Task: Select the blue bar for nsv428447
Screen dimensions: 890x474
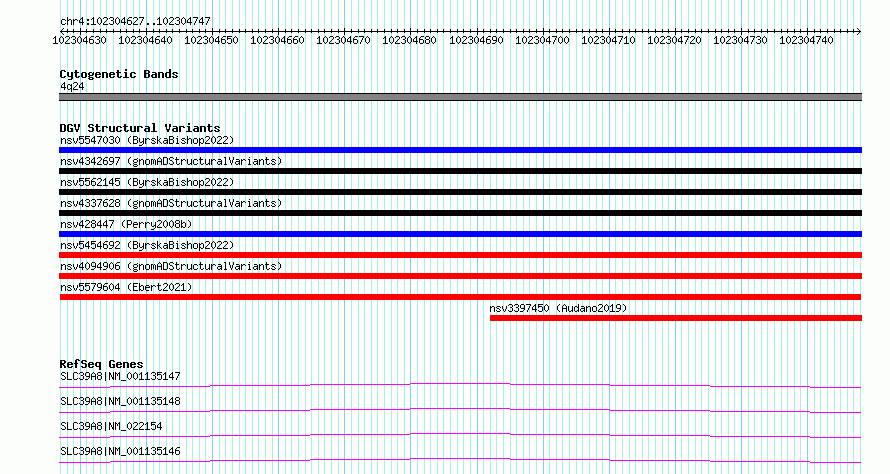Action: pyautogui.click(x=460, y=234)
